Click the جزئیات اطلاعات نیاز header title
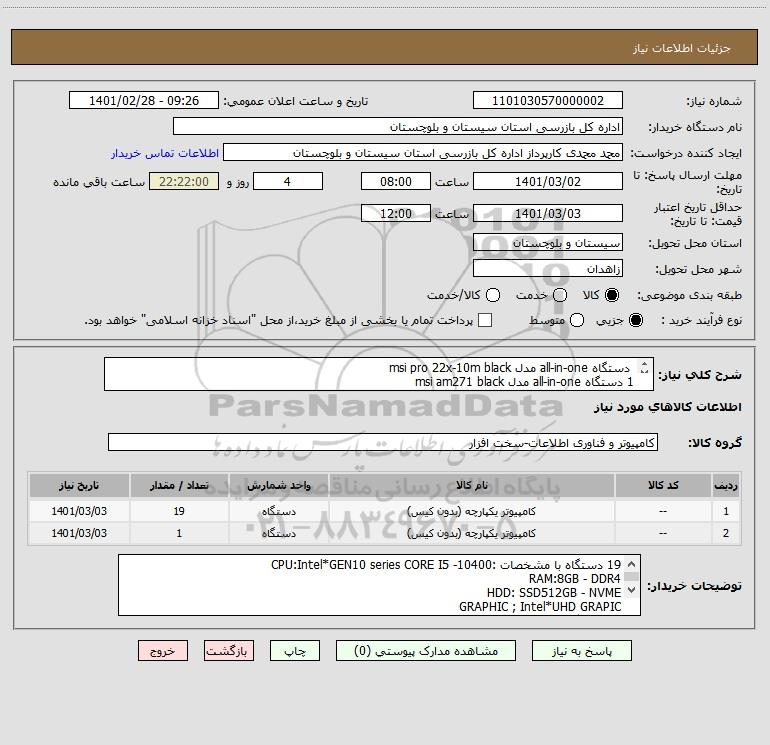 tap(682, 48)
